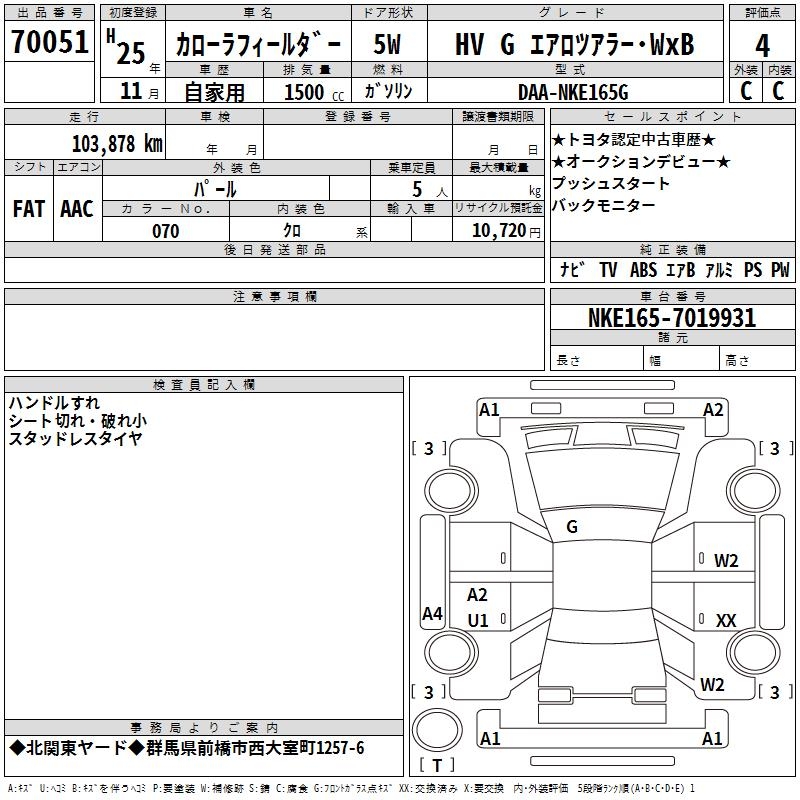Click the C grade under 外装
Viewport: 800px width, 800px height.
pos(746,91)
